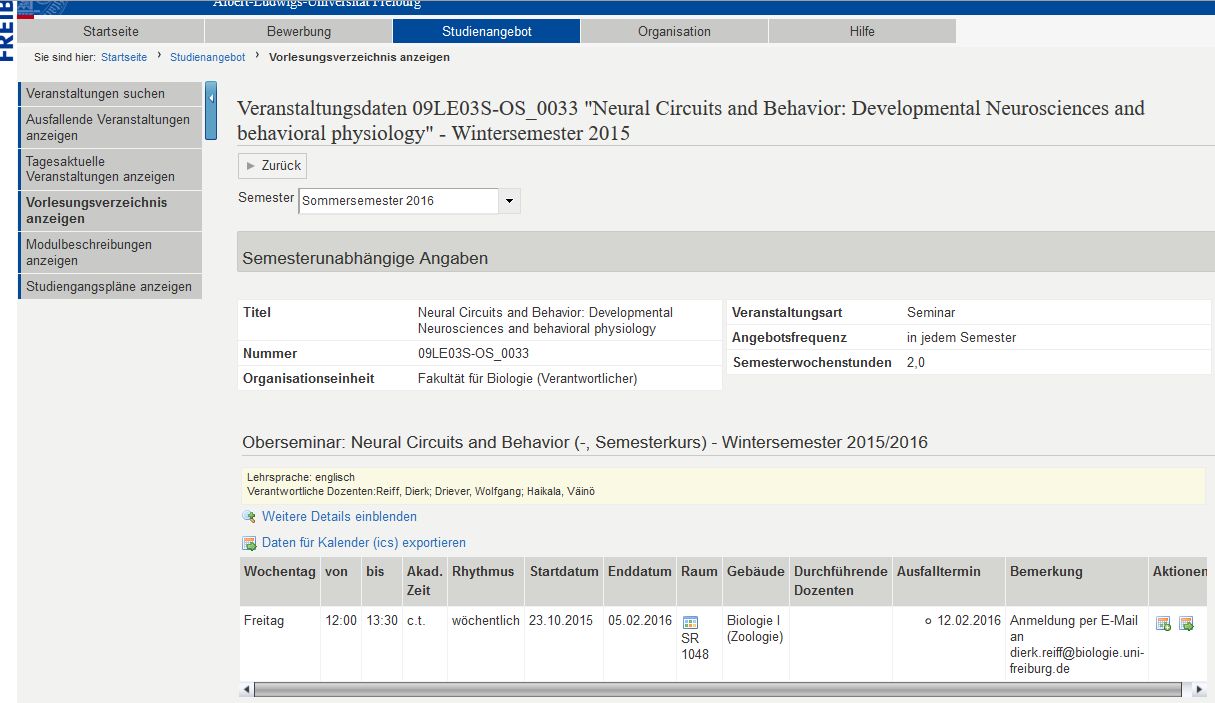Click the Studienangebot breadcrumb link
This screenshot has height=703, width=1215.
[207, 57]
